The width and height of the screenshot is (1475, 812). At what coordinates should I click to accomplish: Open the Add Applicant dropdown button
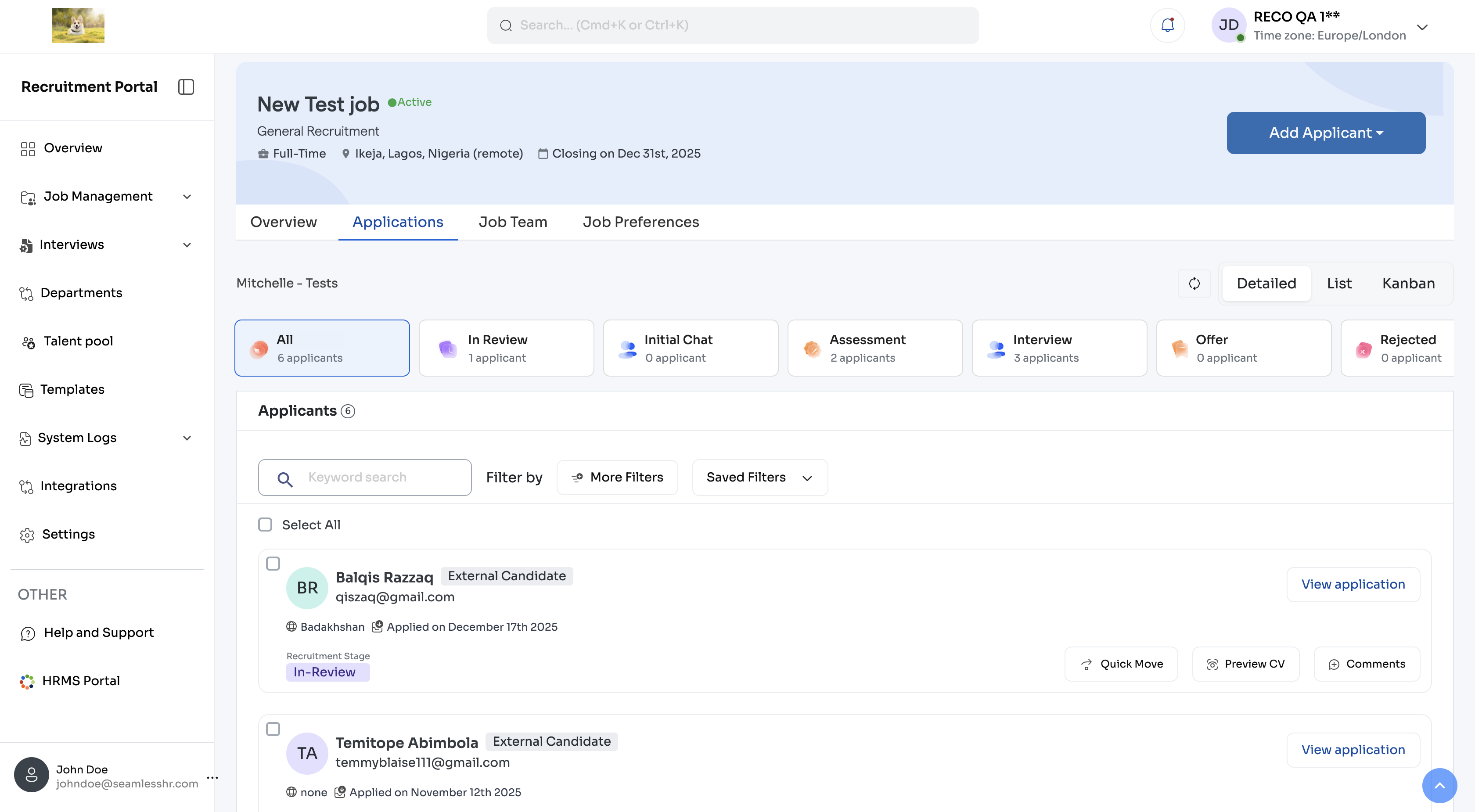pyautogui.click(x=1326, y=133)
